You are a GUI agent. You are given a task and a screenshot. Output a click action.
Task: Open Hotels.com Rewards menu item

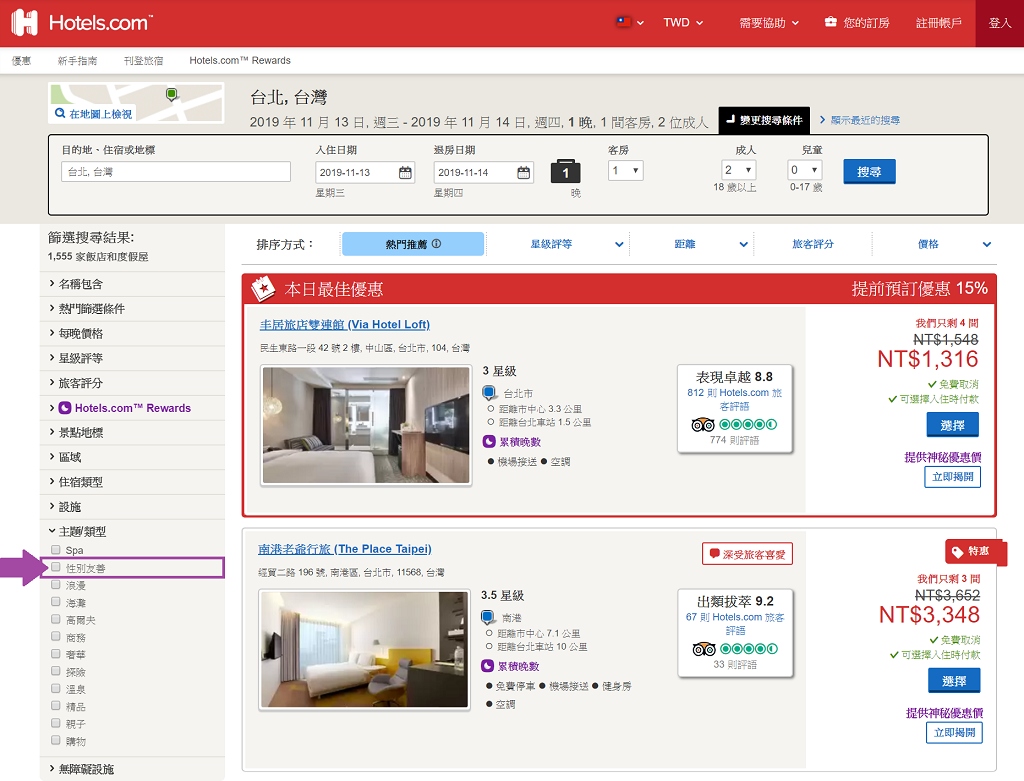click(x=240, y=60)
